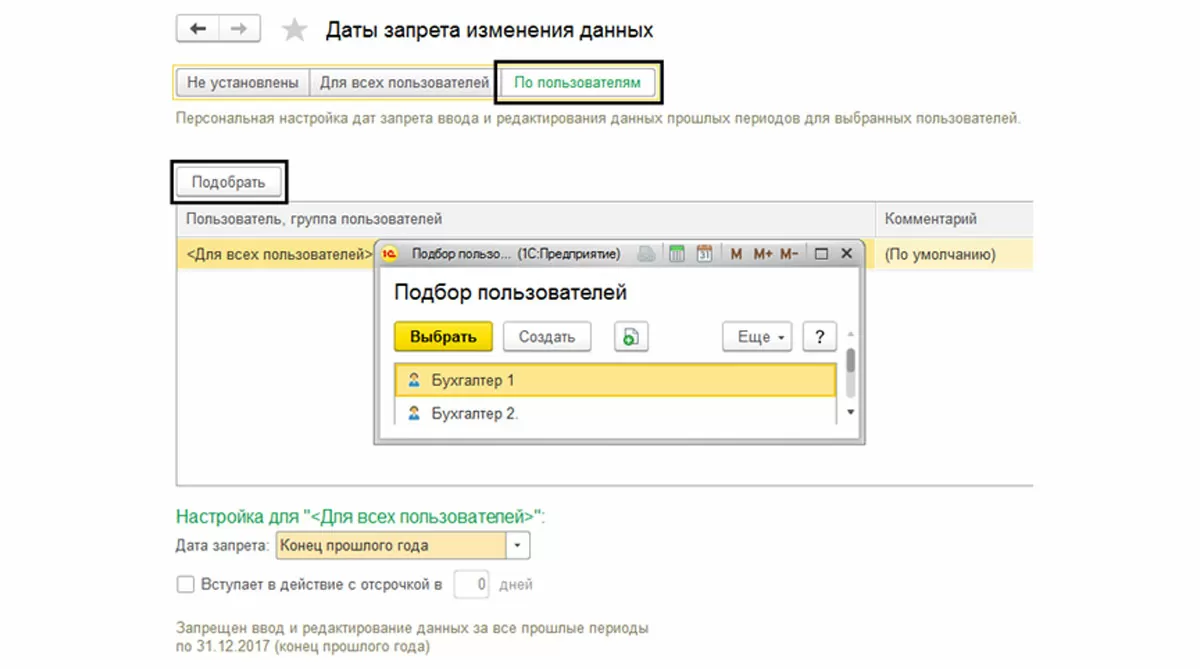Viewport: 1200px width, 669px height.
Task: Click the scroll up arrow in the user list
Action: 850,334
